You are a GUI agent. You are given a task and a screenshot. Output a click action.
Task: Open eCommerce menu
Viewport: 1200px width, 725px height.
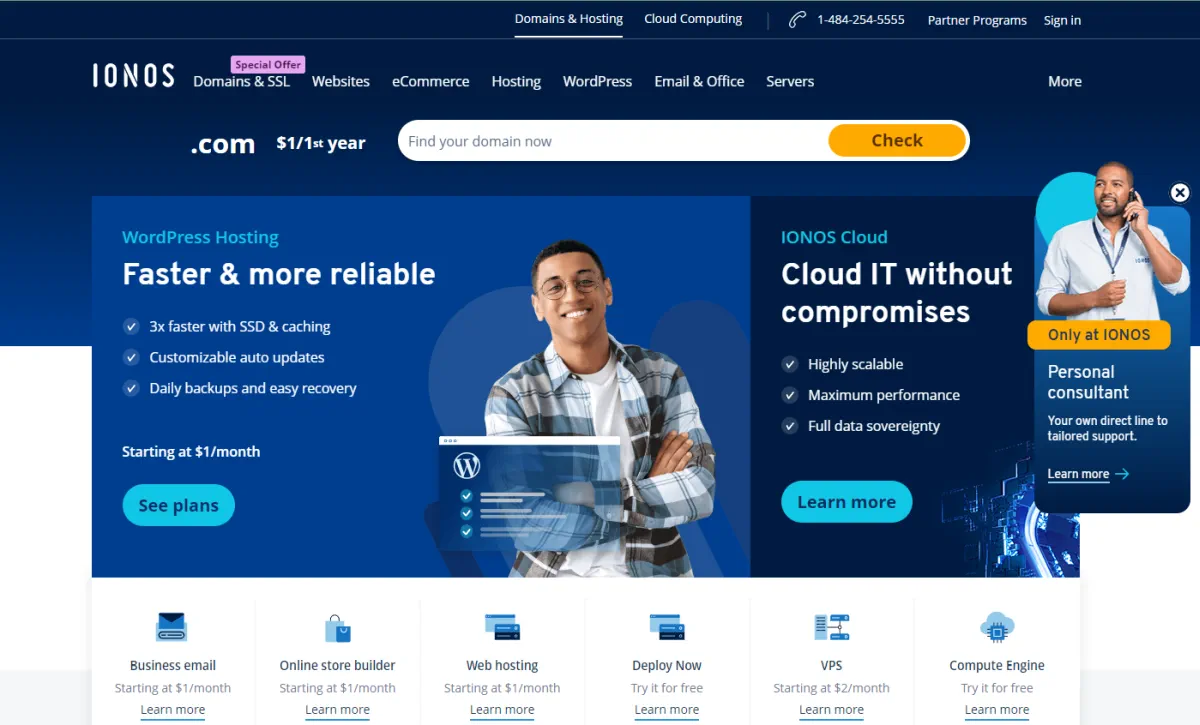[x=431, y=81]
